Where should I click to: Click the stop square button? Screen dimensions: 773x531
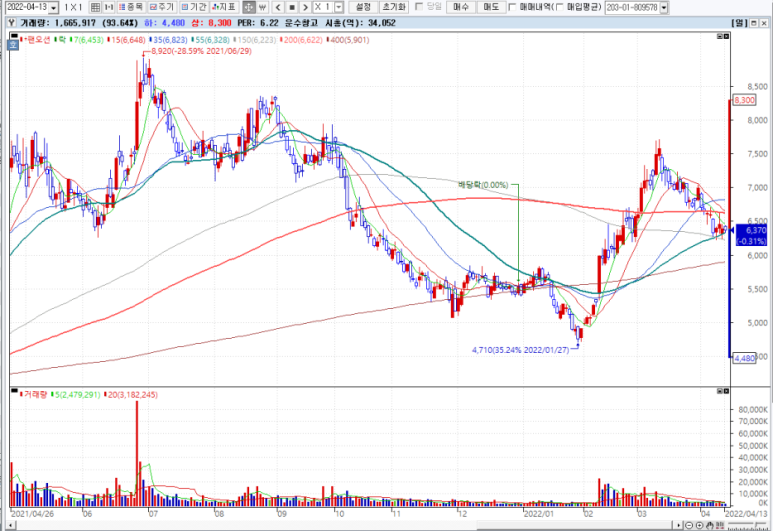(x=292, y=7)
